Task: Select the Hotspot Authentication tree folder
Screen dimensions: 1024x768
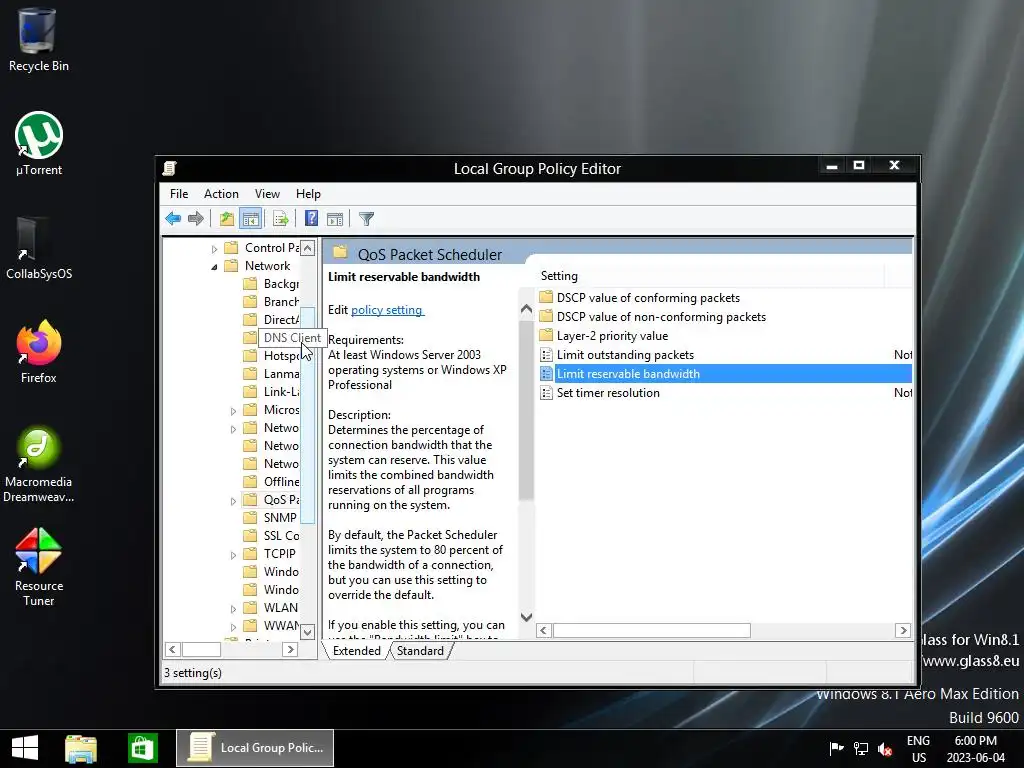Action: click(x=271, y=356)
